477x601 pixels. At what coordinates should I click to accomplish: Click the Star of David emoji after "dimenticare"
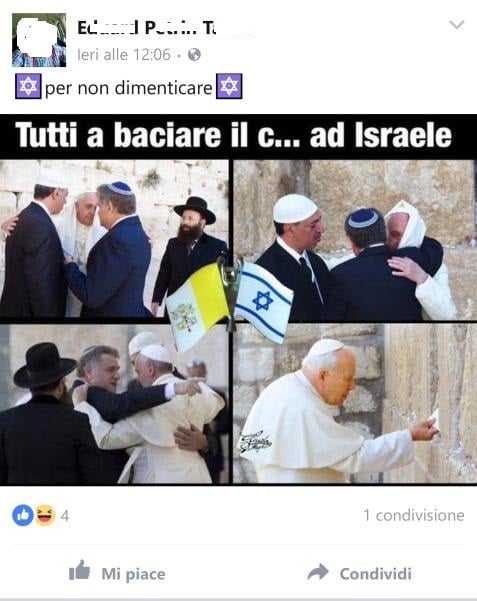coord(229,86)
